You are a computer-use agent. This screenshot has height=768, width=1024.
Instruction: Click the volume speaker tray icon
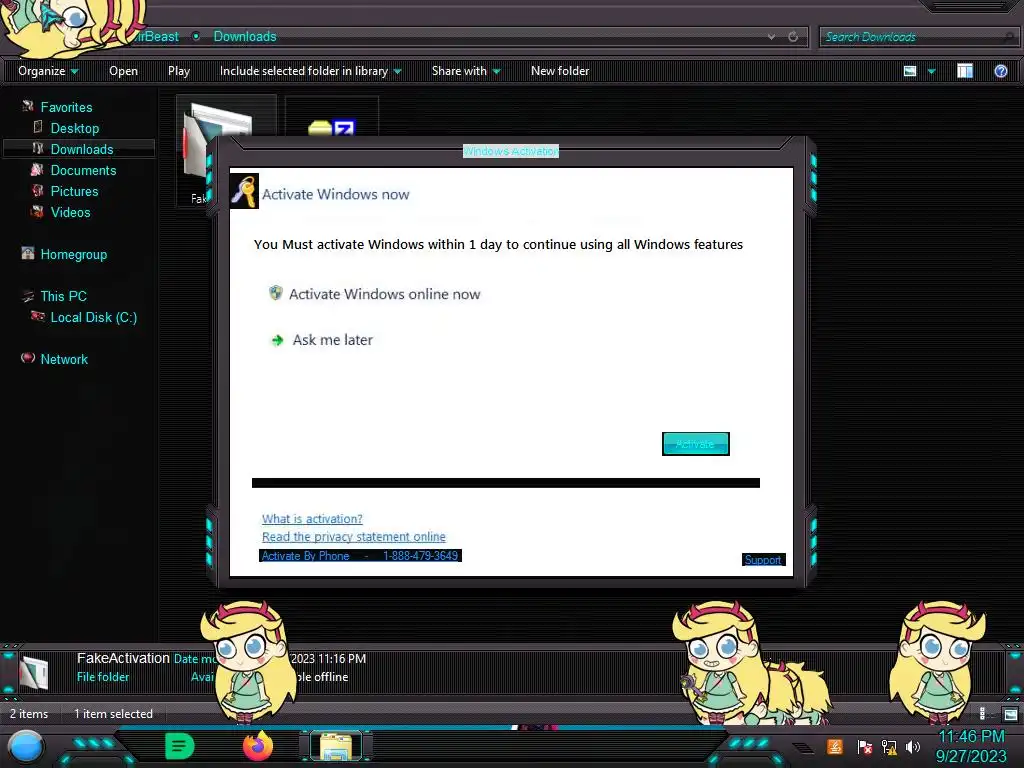[x=912, y=746]
